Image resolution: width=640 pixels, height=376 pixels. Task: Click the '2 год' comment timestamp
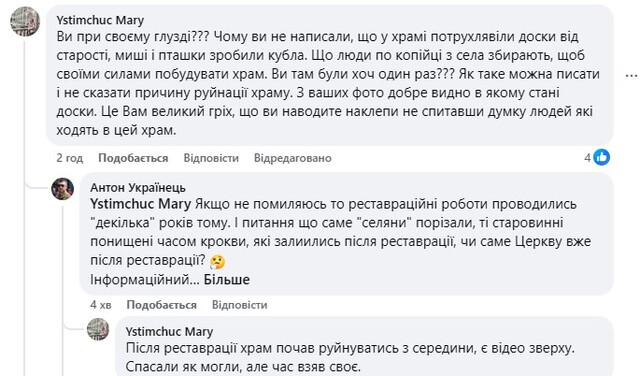[70, 158]
